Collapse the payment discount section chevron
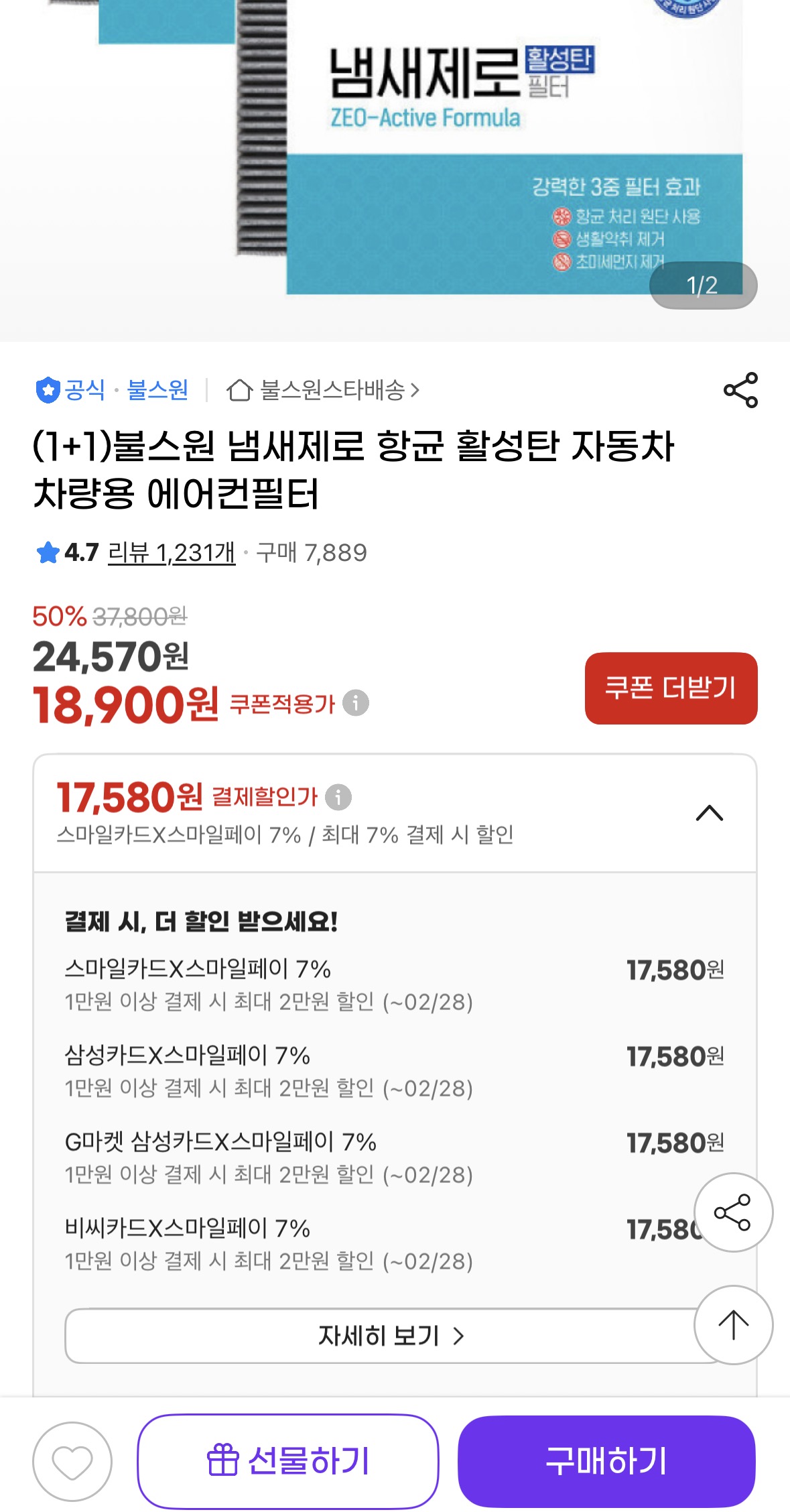The height and width of the screenshot is (1512, 790). click(x=709, y=814)
